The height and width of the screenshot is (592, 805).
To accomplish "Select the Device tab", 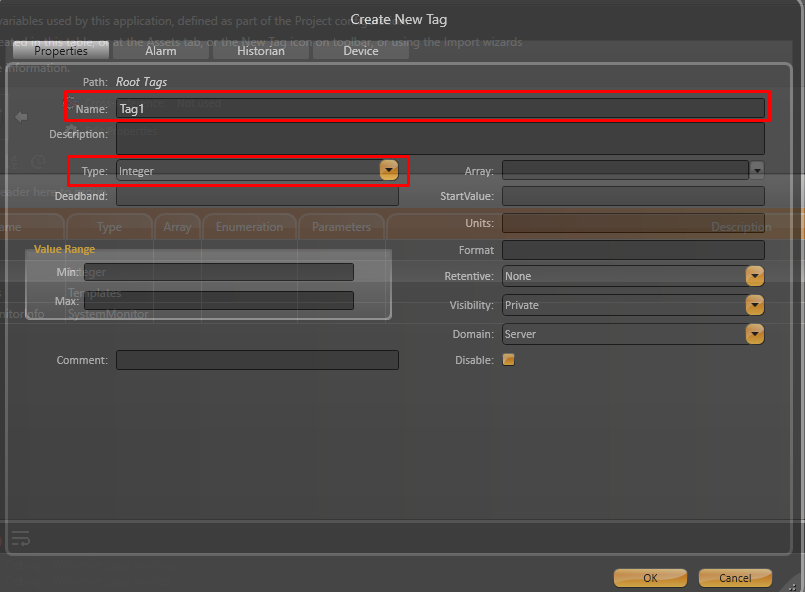I will (x=361, y=50).
